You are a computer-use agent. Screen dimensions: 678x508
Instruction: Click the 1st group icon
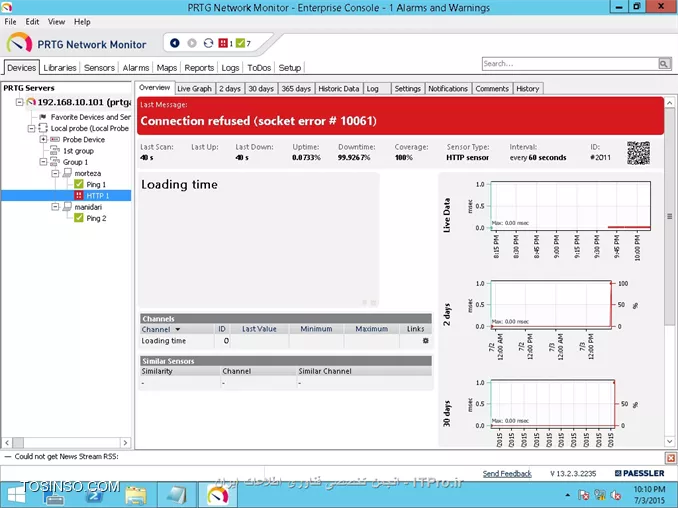(x=55, y=150)
